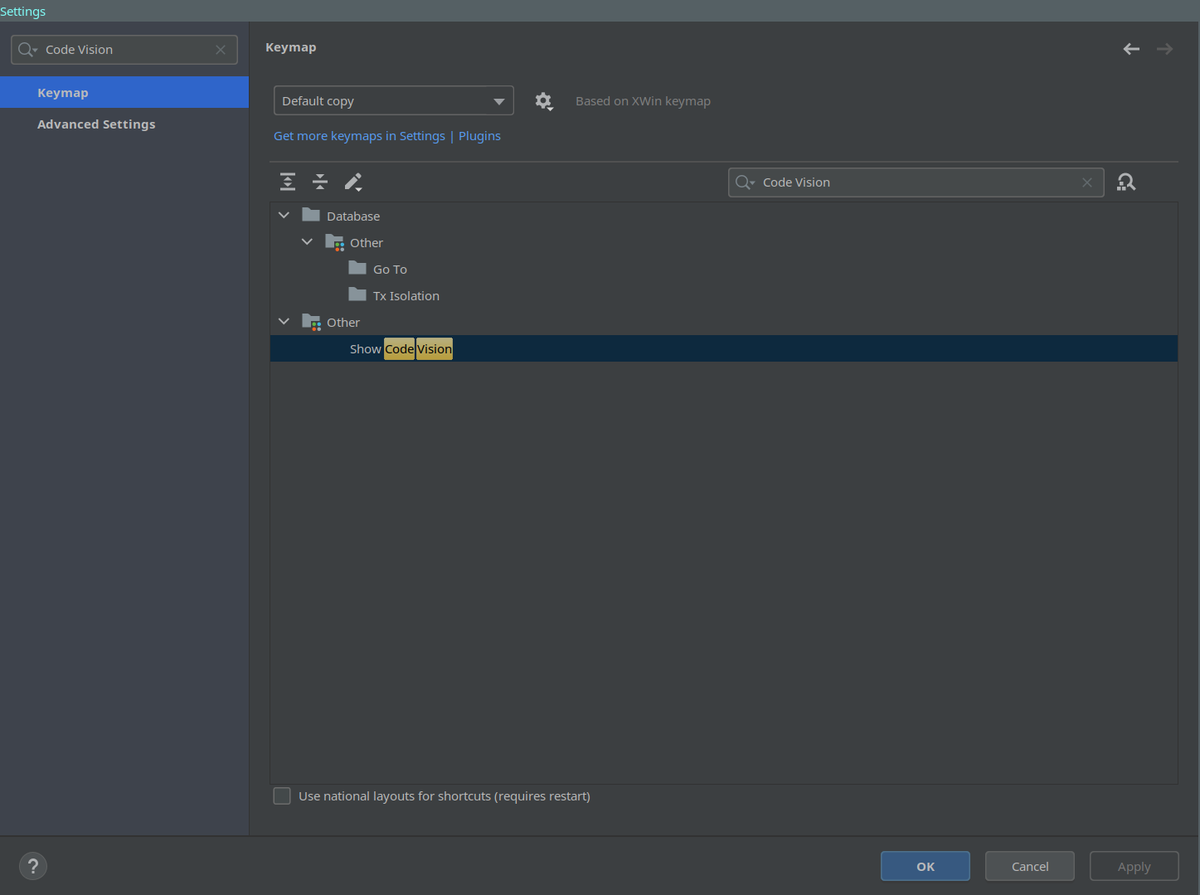Select Advanced Settings in the sidebar

[x=124, y=124]
